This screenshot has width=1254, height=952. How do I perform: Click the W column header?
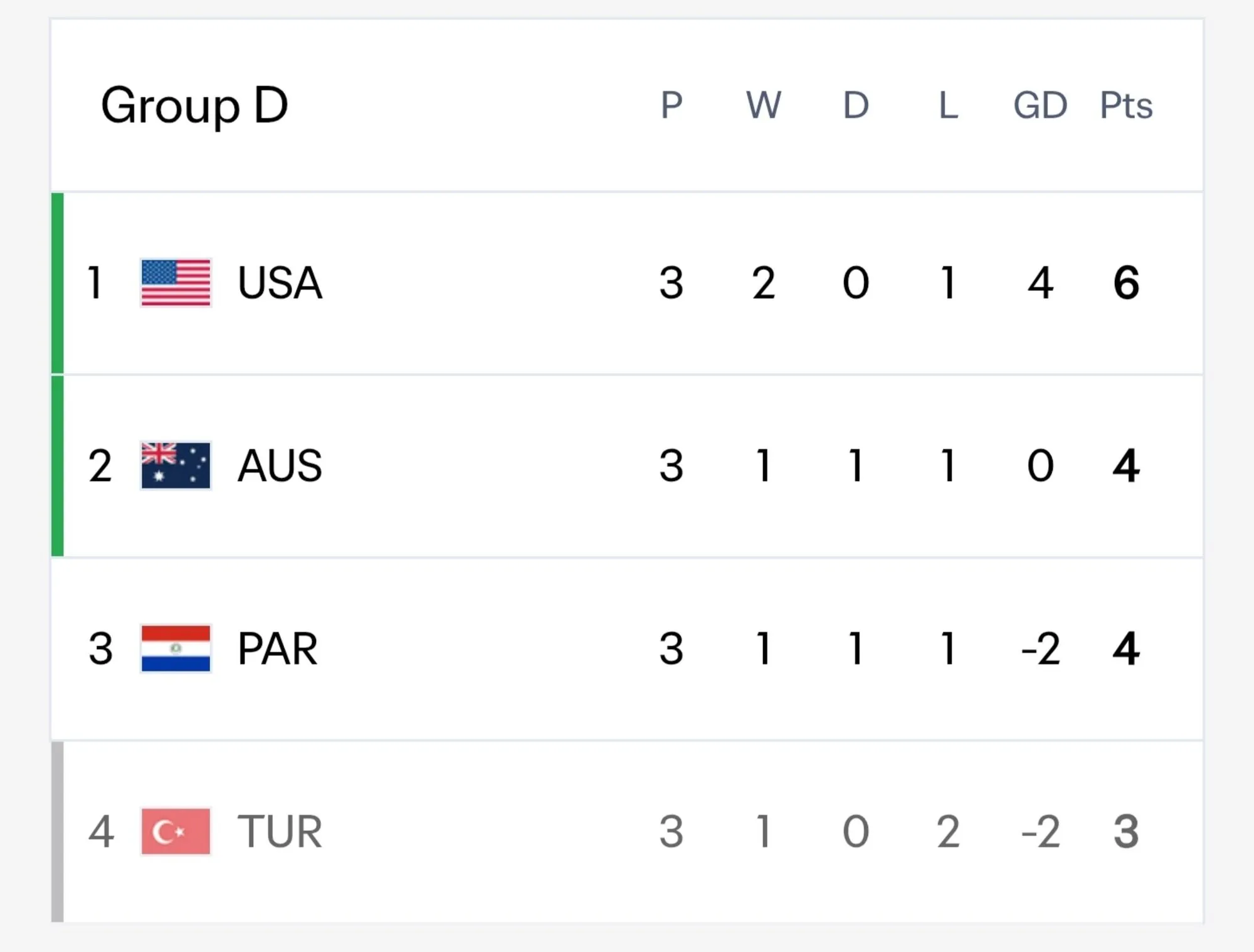pyautogui.click(x=763, y=105)
